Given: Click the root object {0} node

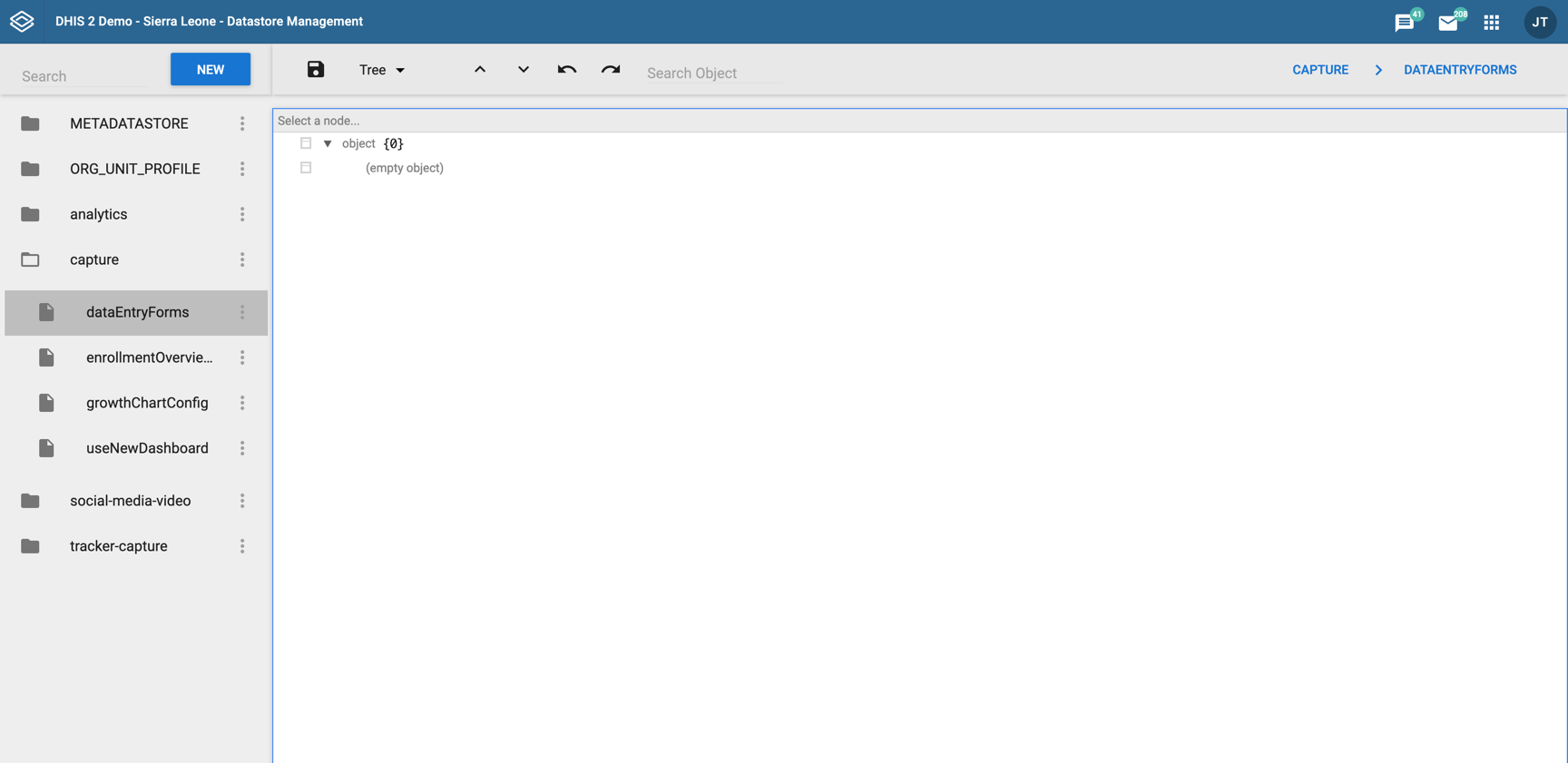Looking at the screenshot, I should pyautogui.click(x=373, y=143).
